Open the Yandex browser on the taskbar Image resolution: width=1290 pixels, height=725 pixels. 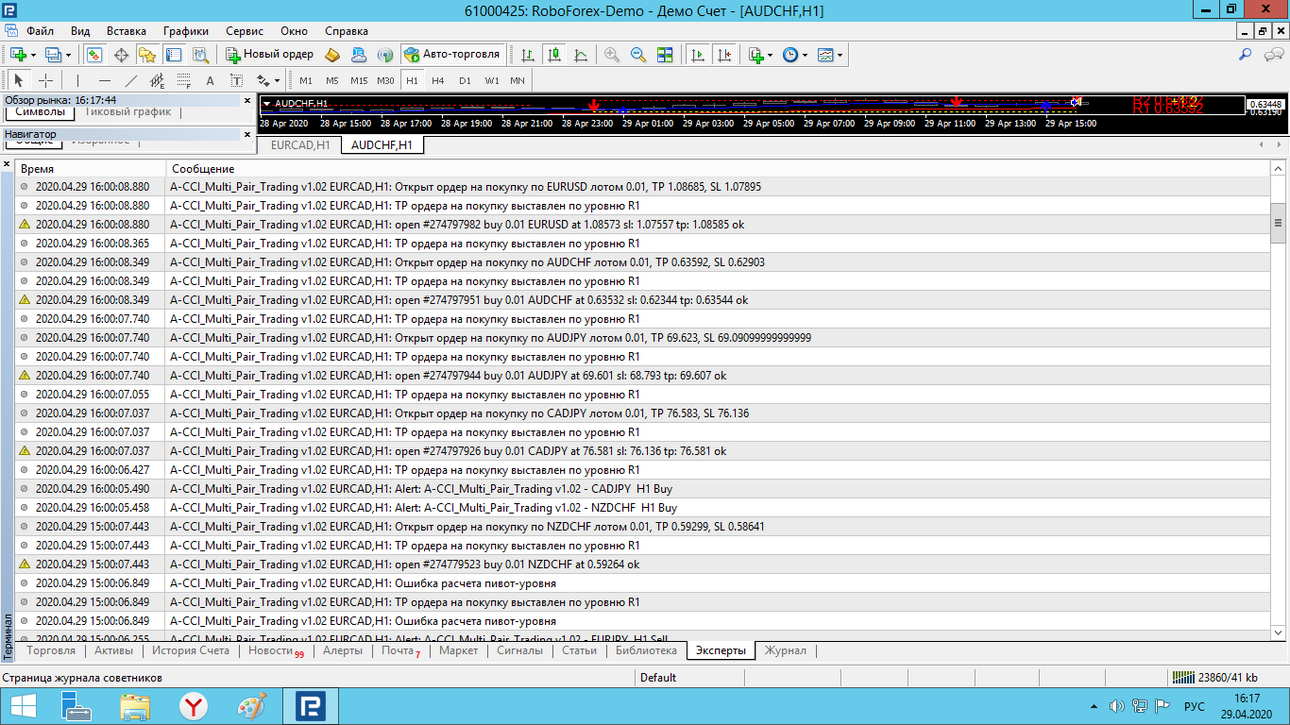tap(193, 707)
